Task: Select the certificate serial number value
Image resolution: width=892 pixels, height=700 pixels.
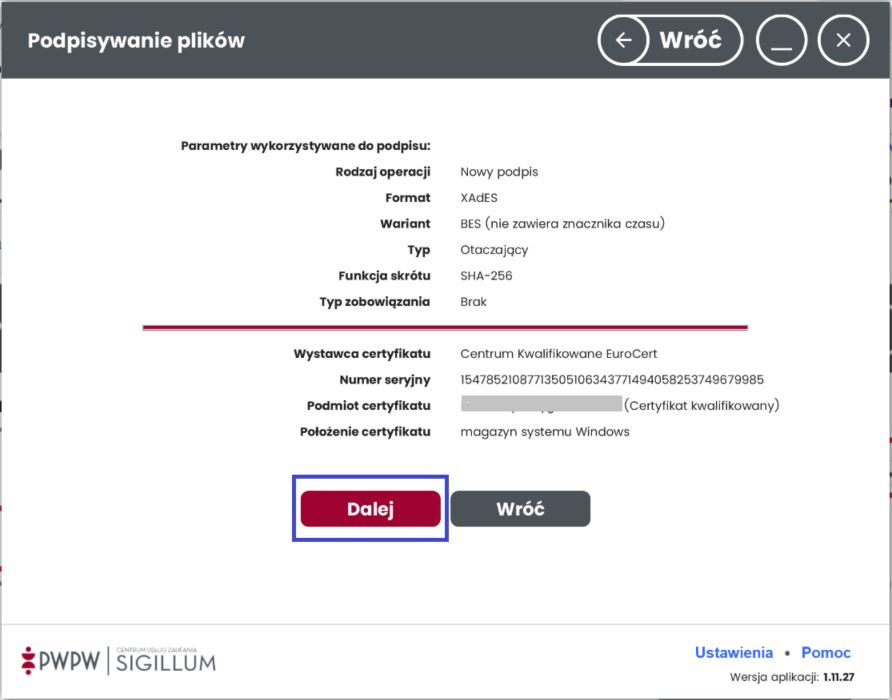Action: (612, 380)
